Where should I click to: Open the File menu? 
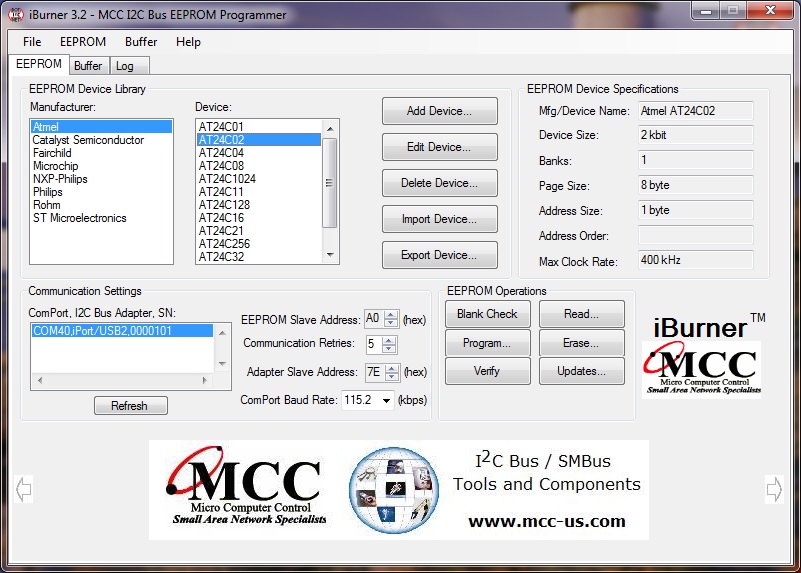coord(32,42)
